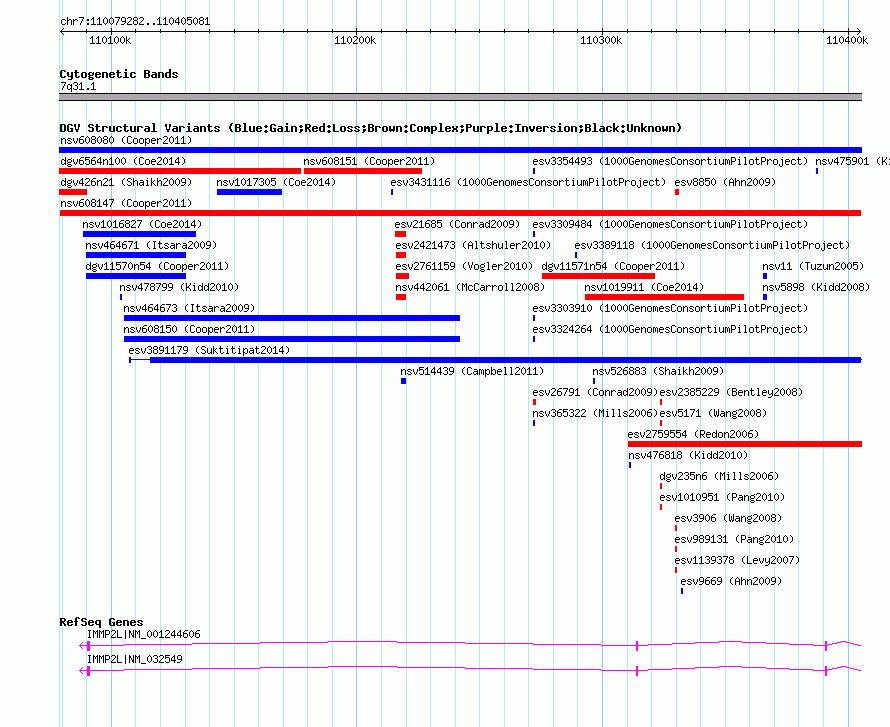
Task: Select esv1010951 (Pang2010) label
Action: (x=722, y=497)
